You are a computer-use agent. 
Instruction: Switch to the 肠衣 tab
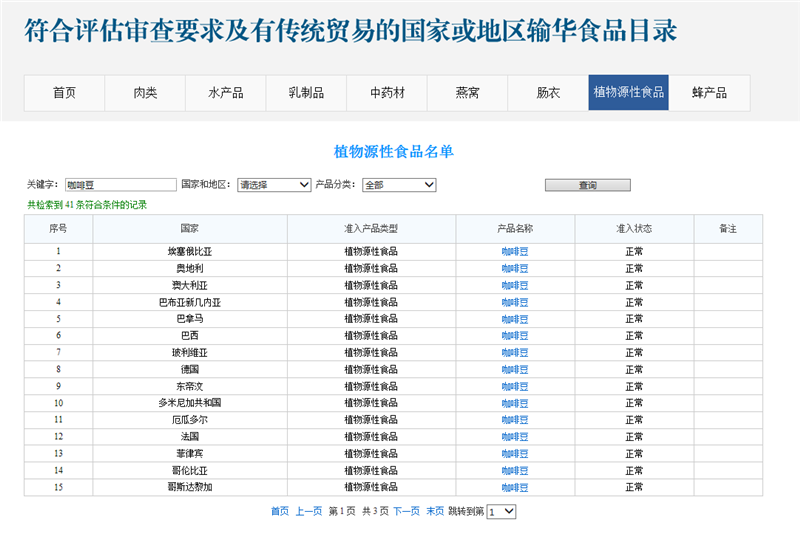pyautogui.click(x=548, y=93)
